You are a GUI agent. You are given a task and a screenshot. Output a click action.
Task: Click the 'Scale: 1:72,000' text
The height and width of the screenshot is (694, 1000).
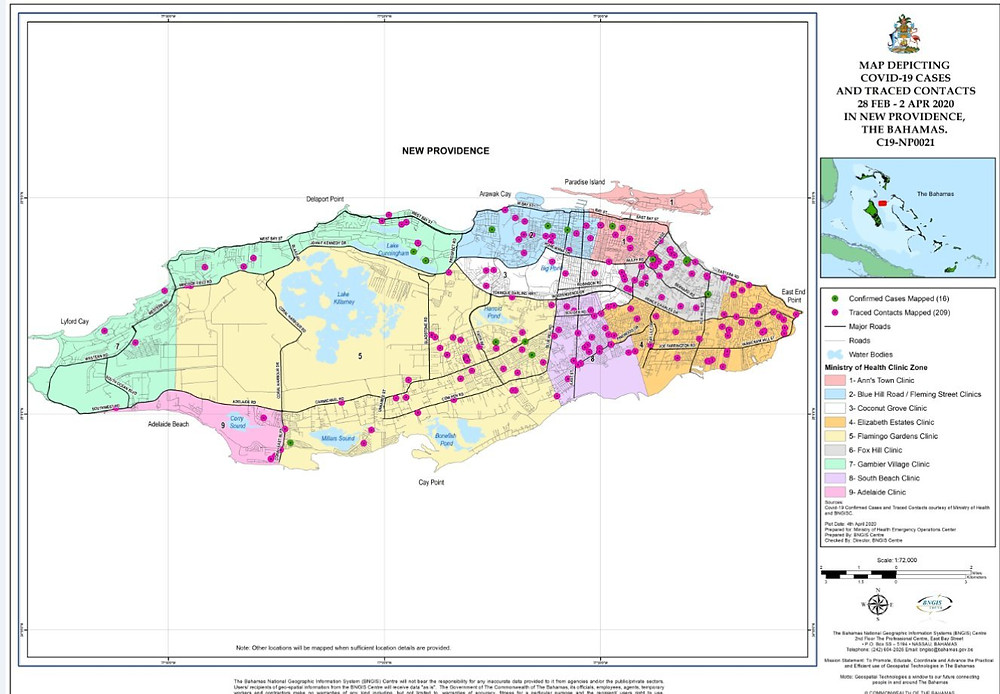coord(897,560)
